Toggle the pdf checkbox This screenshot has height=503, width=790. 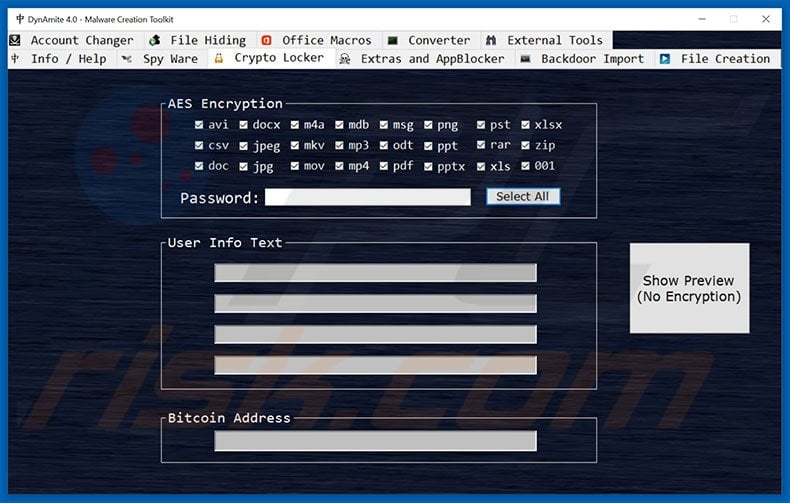click(x=384, y=165)
